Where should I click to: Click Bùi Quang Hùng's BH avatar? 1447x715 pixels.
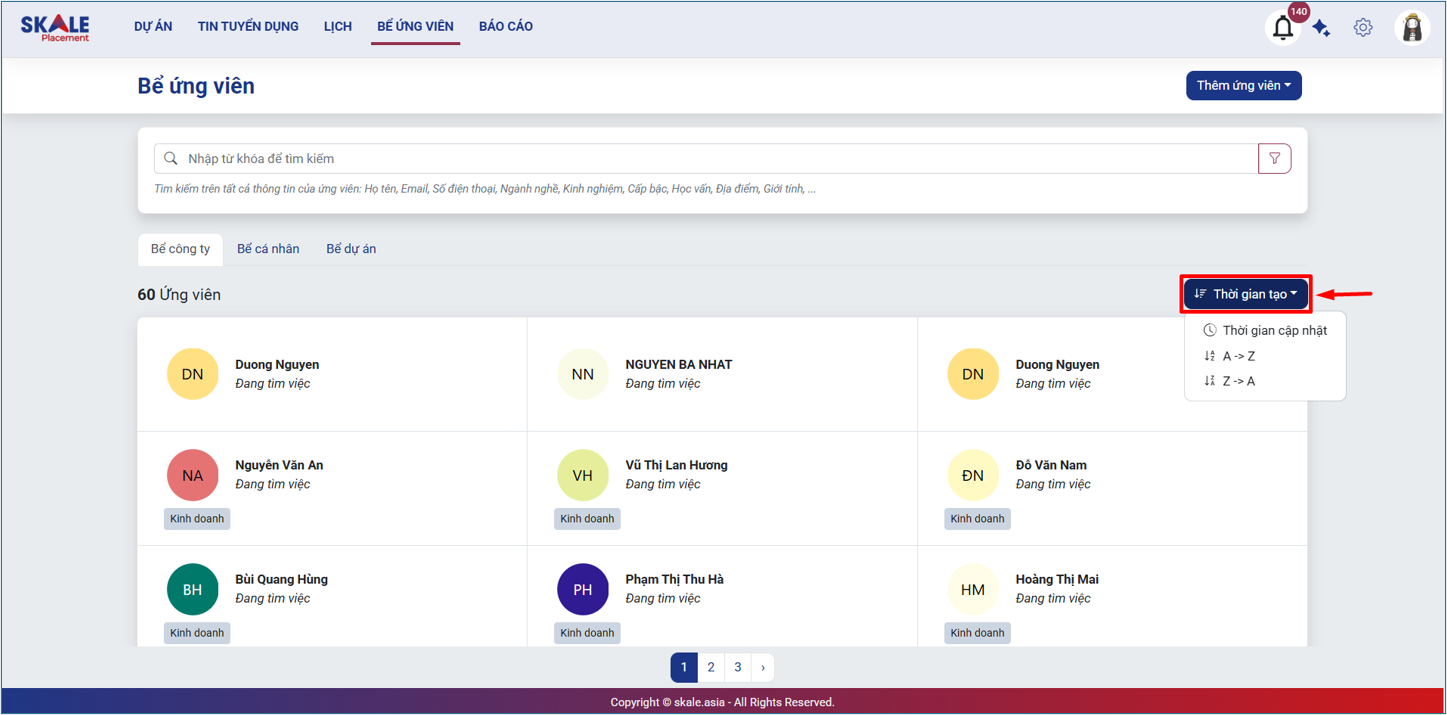[192, 589]
